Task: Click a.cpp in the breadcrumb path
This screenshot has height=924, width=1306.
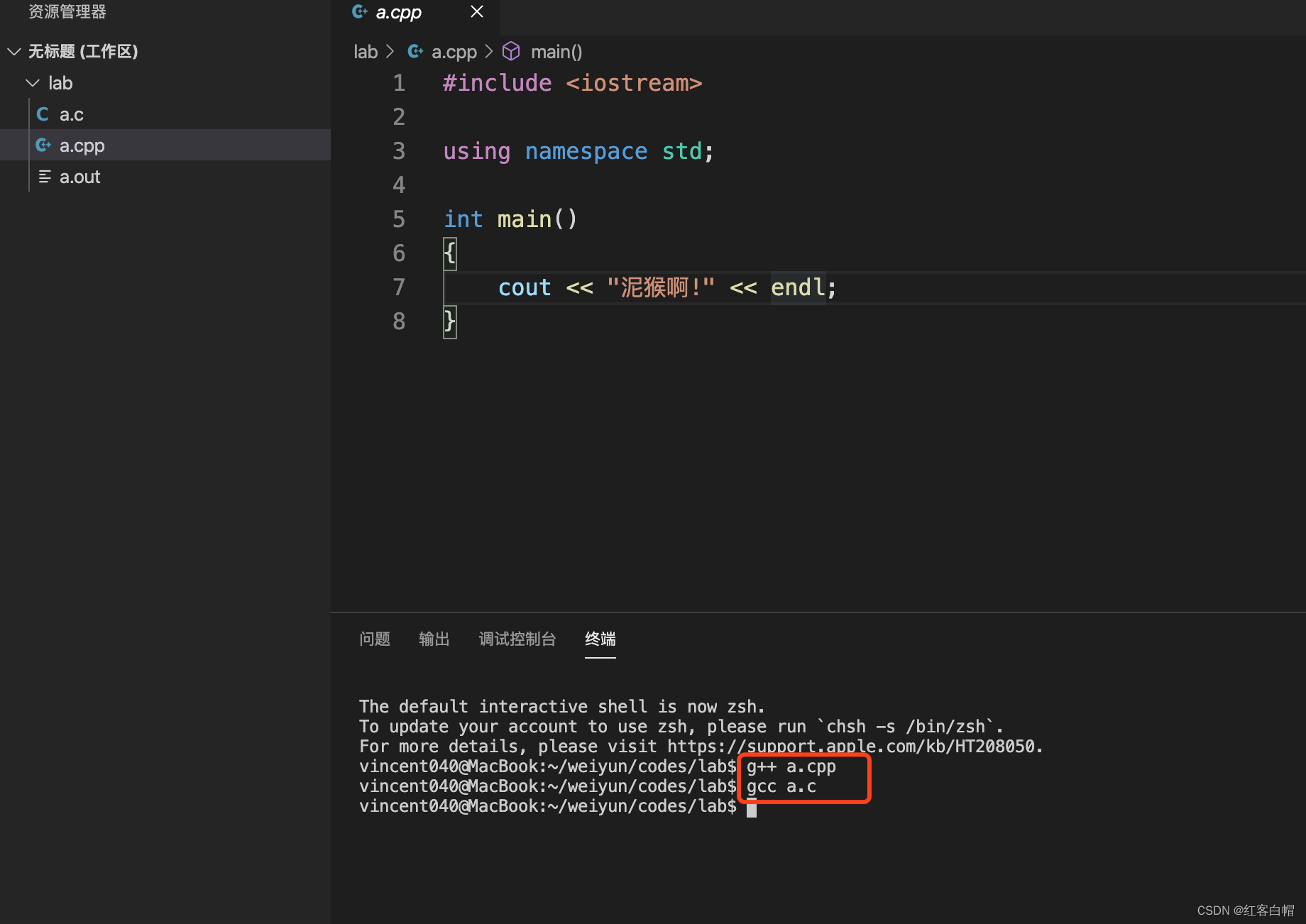Action: (454, 52)
